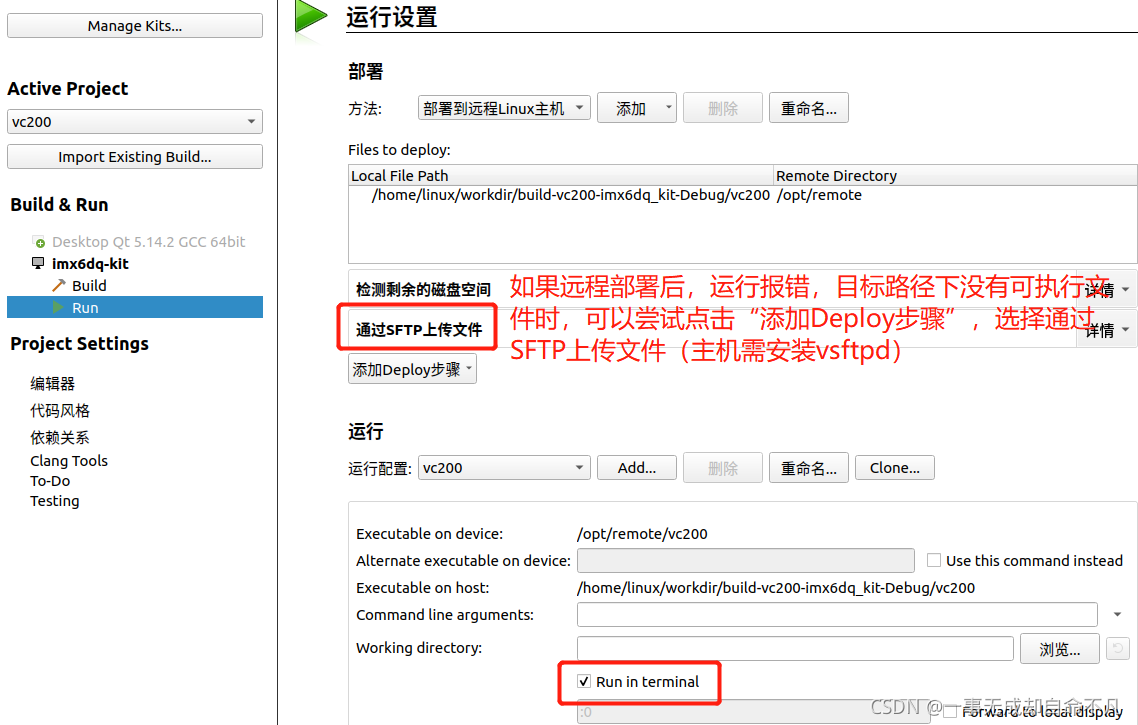
Task: Click the green plus icon beside Desktop Qt kit
Action: pos(39,242)
